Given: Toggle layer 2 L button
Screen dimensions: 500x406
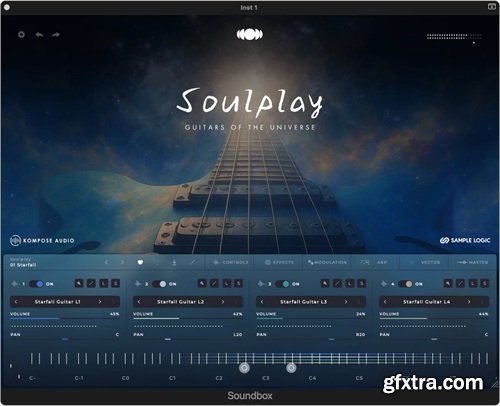Looking at the screenshot, I should (x=227, y=283).
